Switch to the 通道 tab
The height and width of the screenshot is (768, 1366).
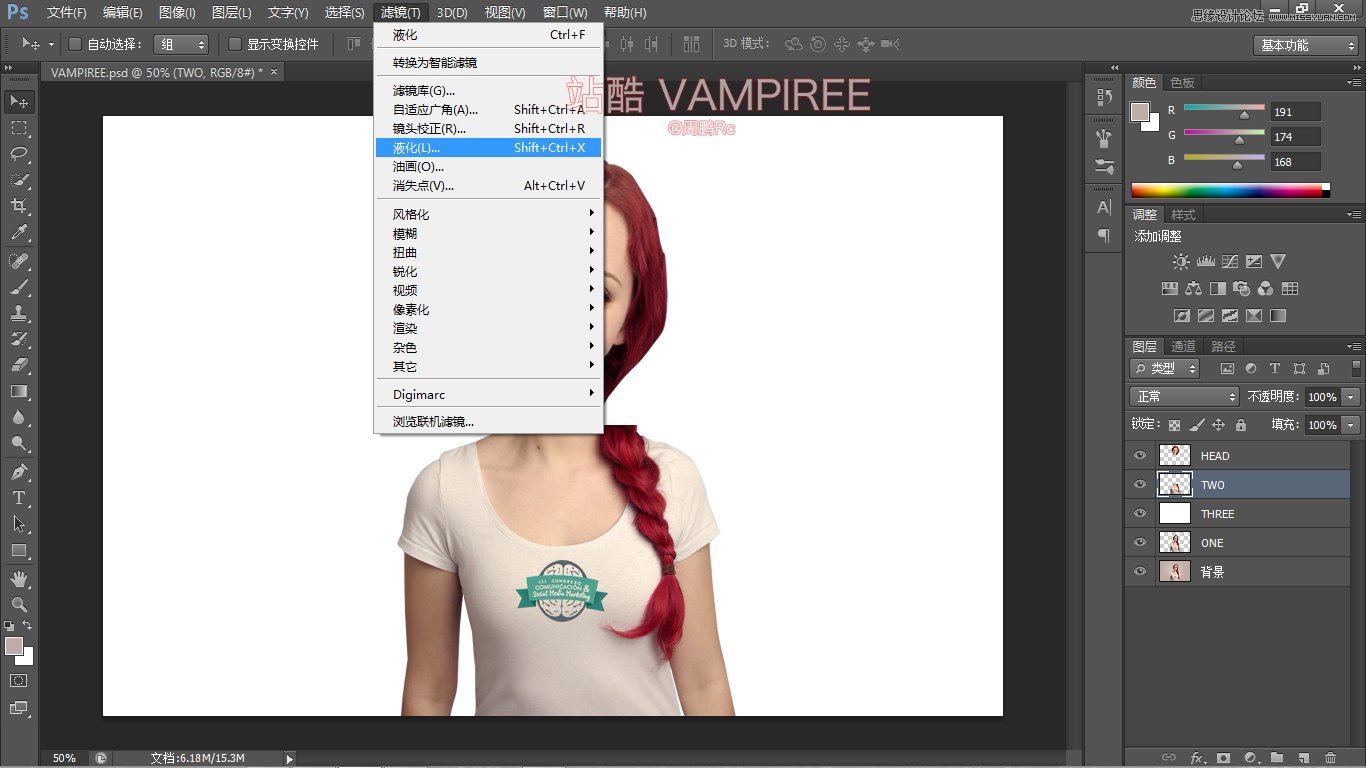1183,346
